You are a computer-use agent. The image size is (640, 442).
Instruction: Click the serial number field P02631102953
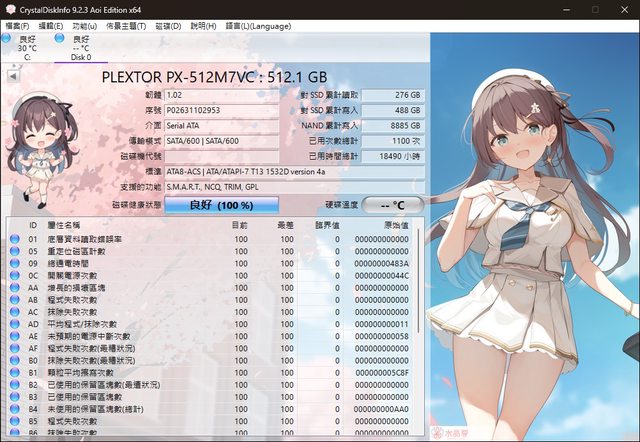click(222, 110)
